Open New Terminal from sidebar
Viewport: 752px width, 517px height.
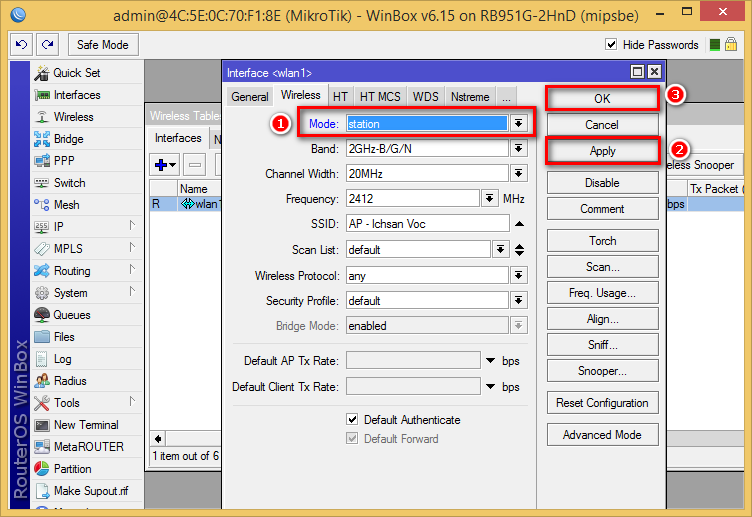click(86, 425)
